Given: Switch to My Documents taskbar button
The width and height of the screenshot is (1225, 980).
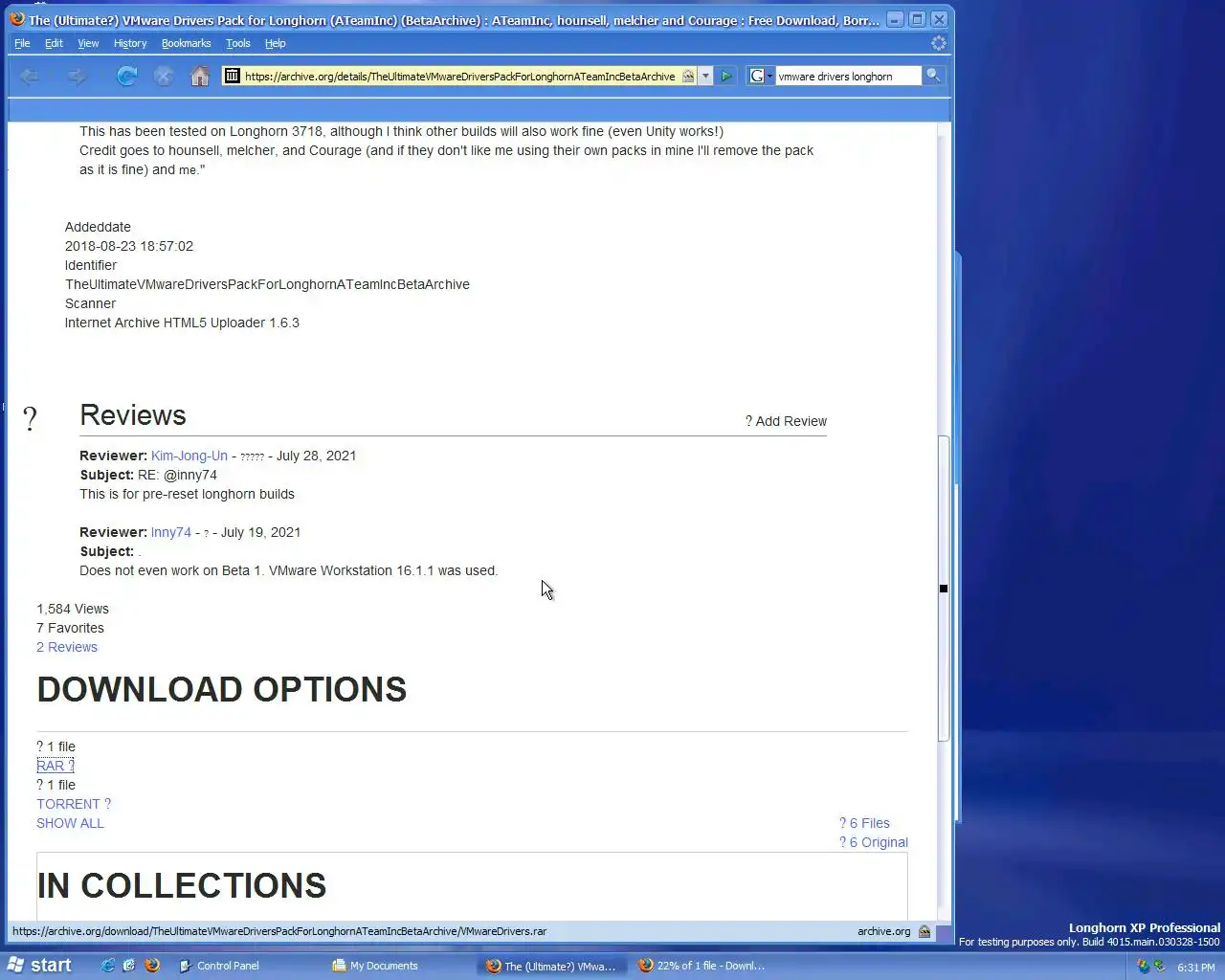Looking at the screenshot, I should [x=400, y=966].
